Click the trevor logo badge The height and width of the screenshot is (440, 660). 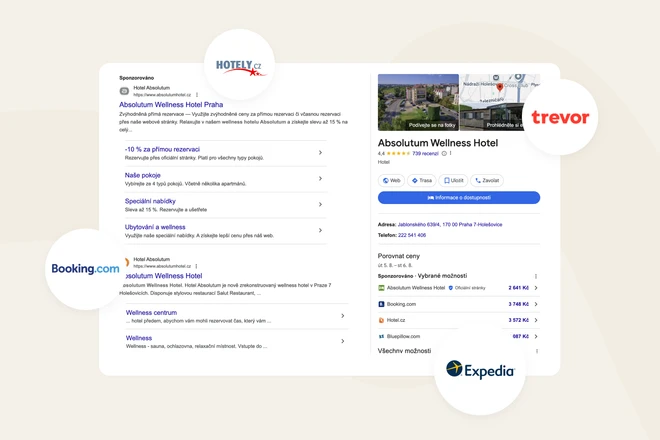click(x=560, y=117)
